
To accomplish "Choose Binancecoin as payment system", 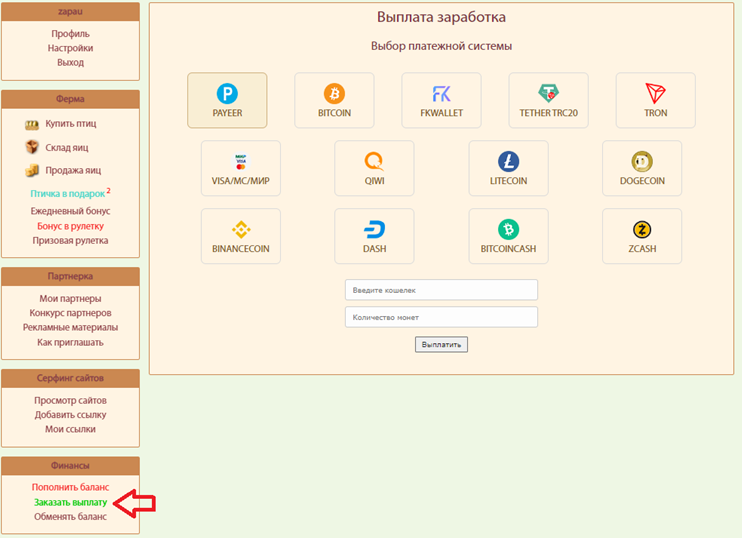I will [x=241, y=236].
